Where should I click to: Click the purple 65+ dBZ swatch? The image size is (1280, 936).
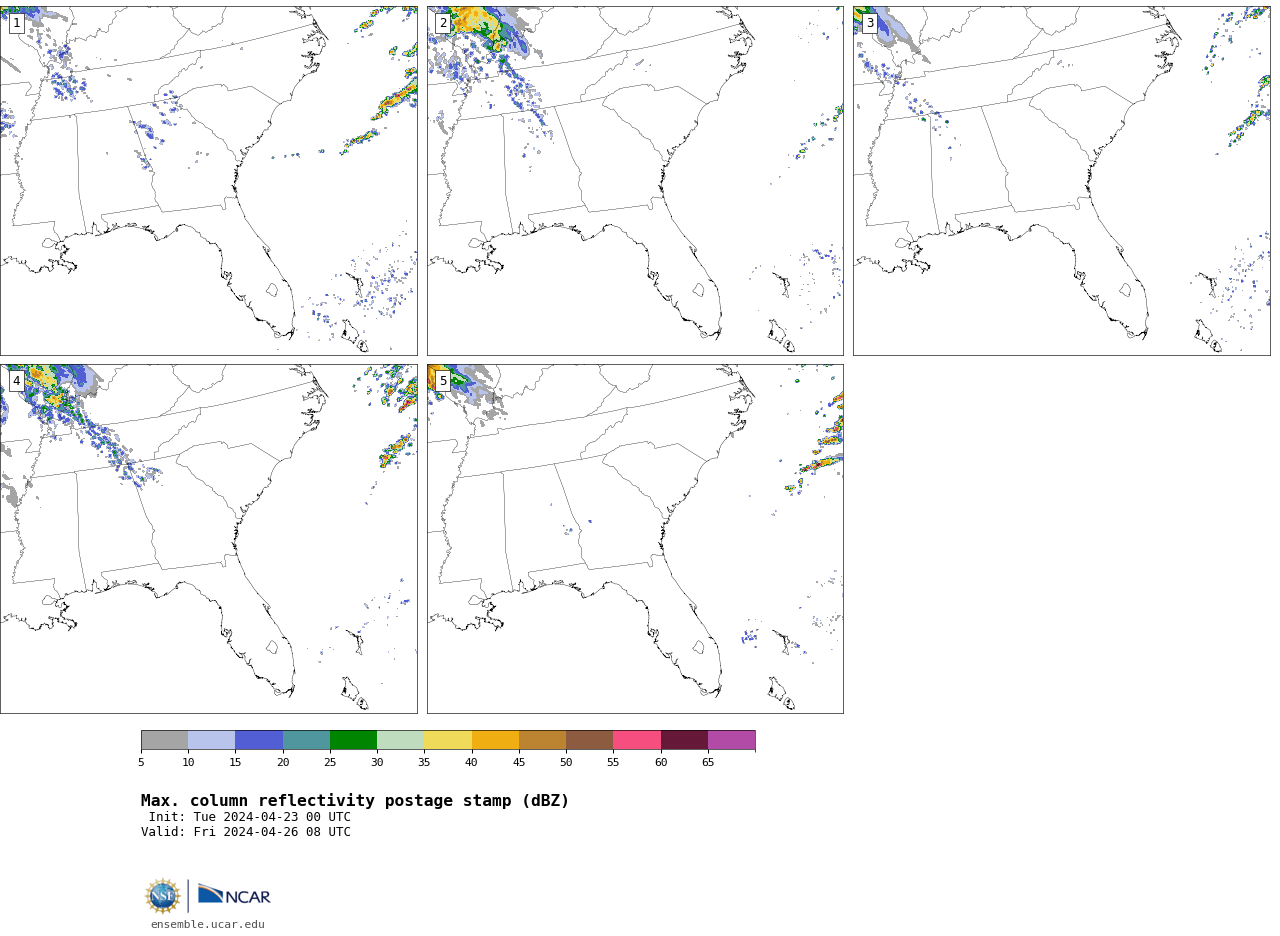click(x=731, y=740)
